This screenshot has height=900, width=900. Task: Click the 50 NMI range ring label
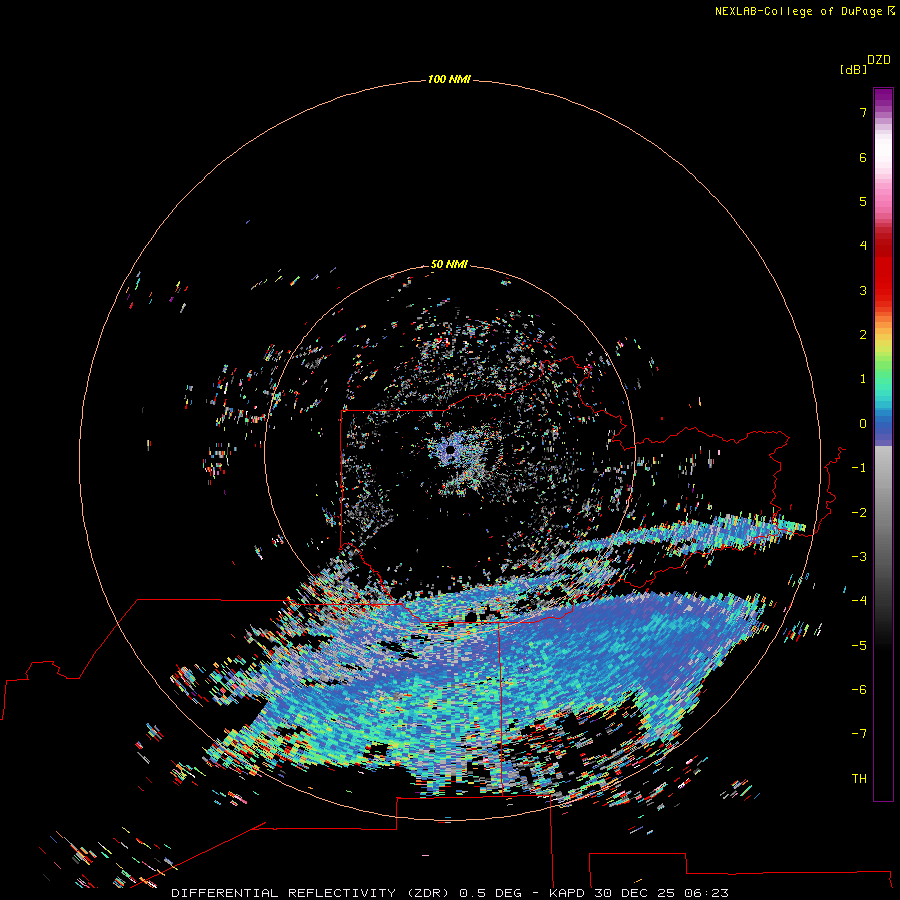449,264
